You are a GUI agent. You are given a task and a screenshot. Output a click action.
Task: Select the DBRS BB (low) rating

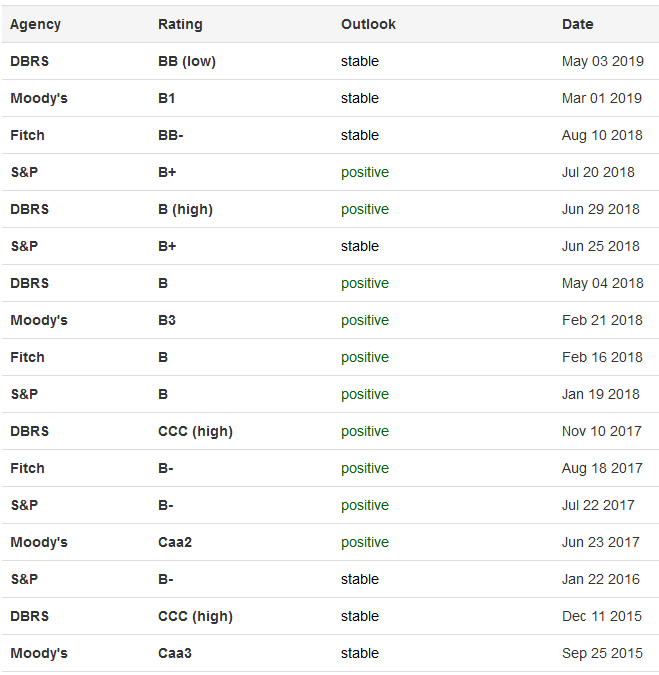pos(187,62)
